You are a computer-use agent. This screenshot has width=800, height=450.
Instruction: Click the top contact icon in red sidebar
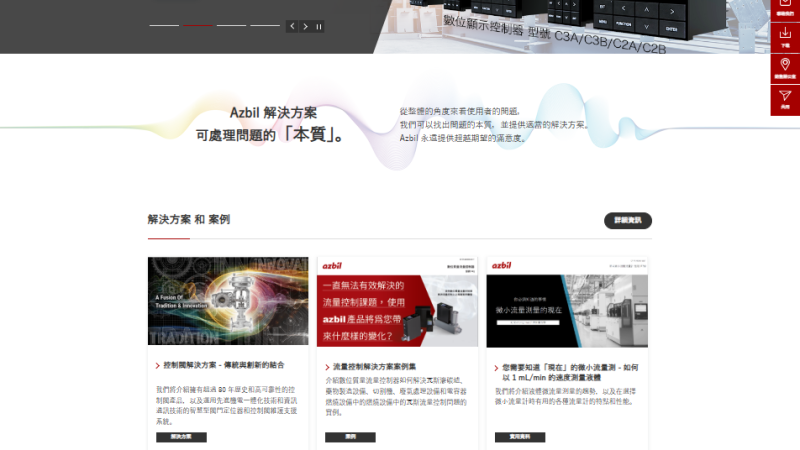point(785,8)
